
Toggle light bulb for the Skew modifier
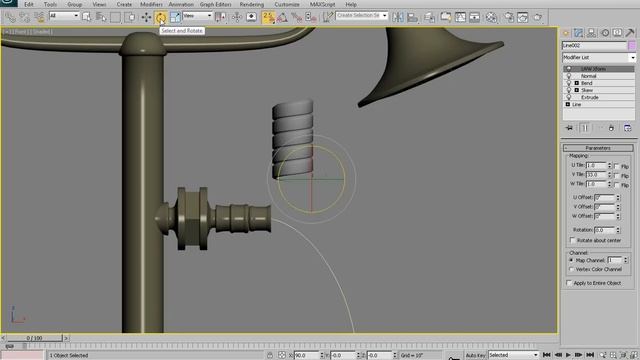pos(569,90)
